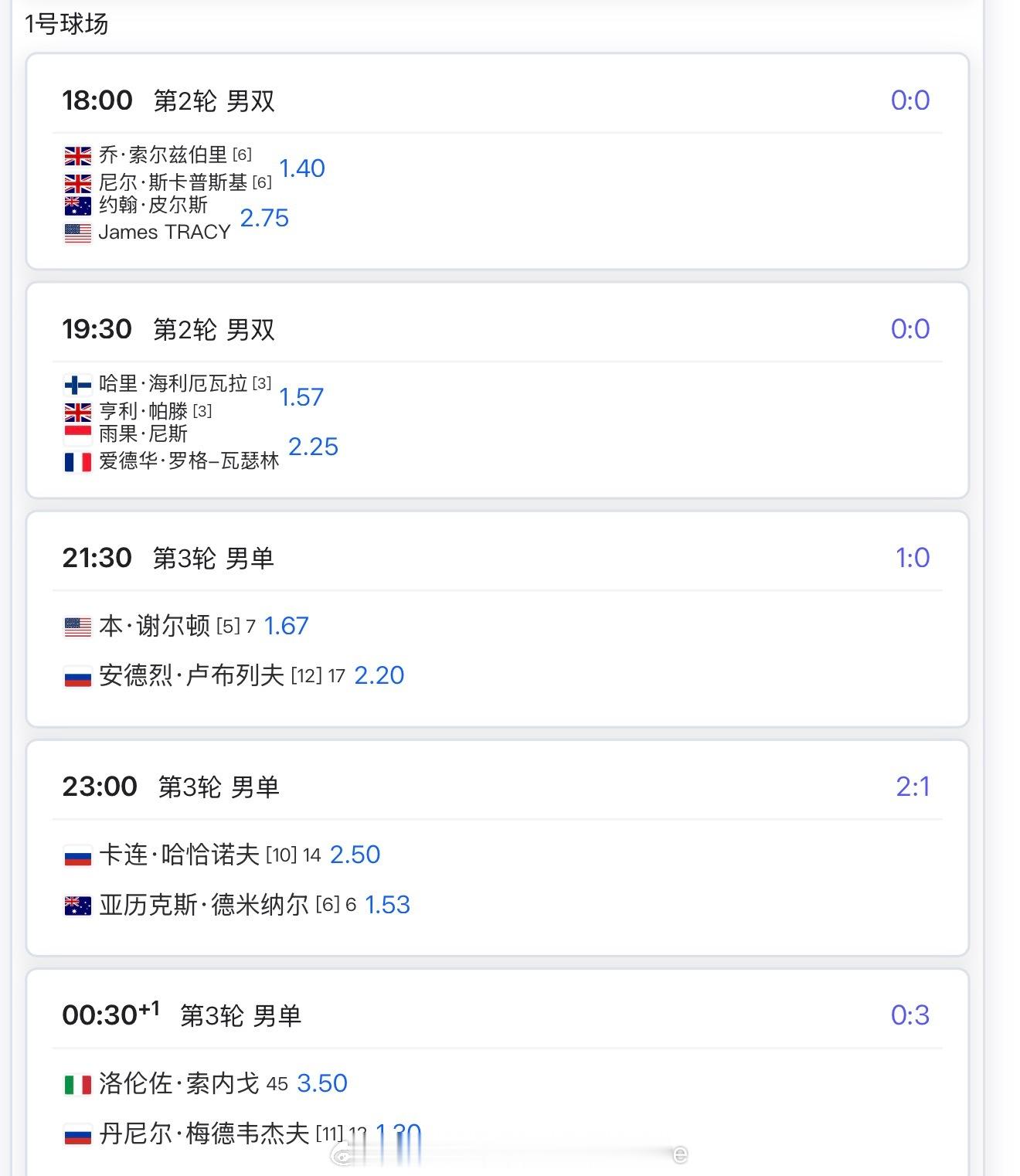Click the French flag beside 爱德华·罗格-瓦瑟林
The image size is (1020, 1176).
click(77, 462)
